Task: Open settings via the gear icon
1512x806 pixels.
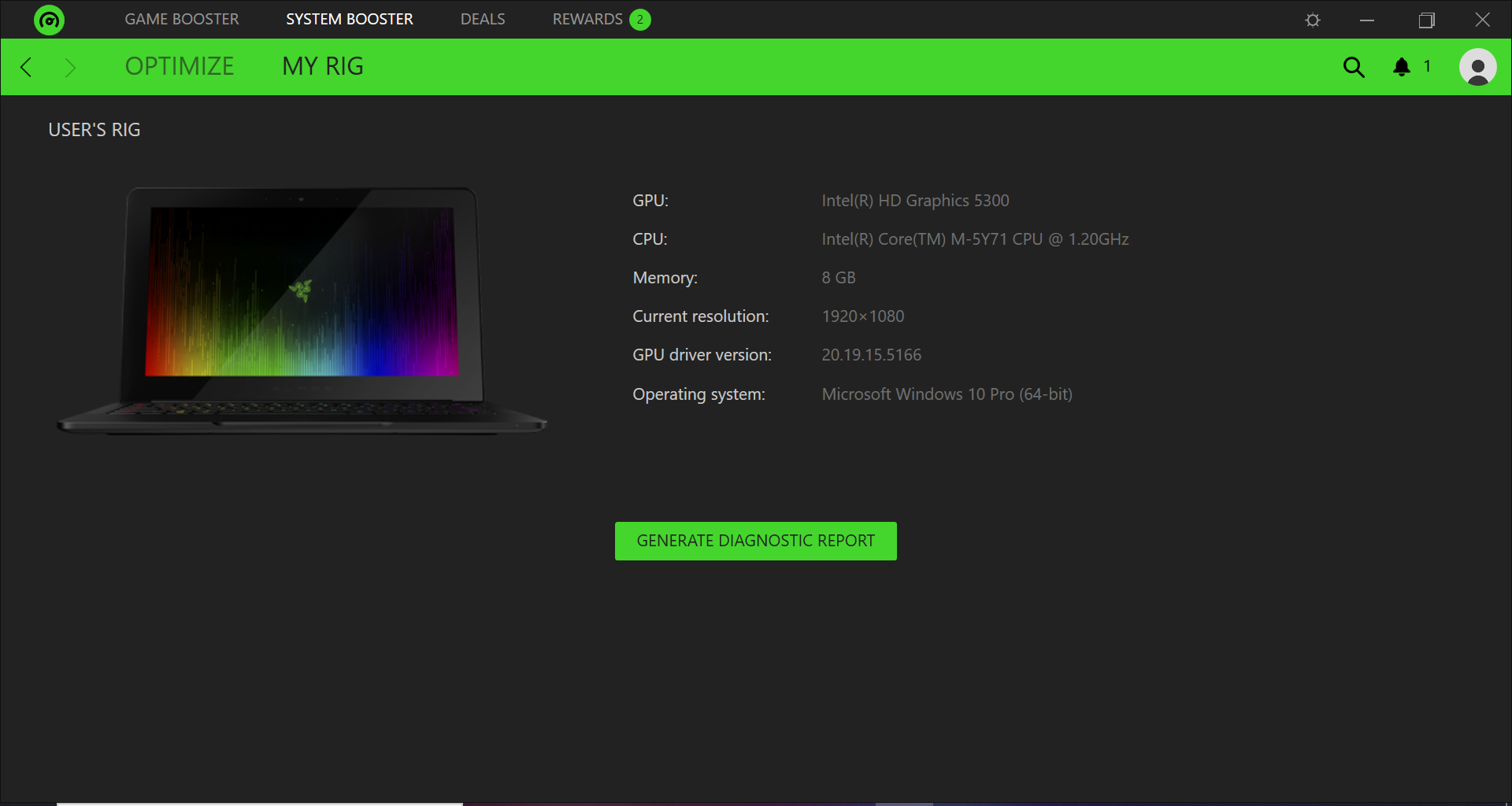Action: click(1313, 20)
